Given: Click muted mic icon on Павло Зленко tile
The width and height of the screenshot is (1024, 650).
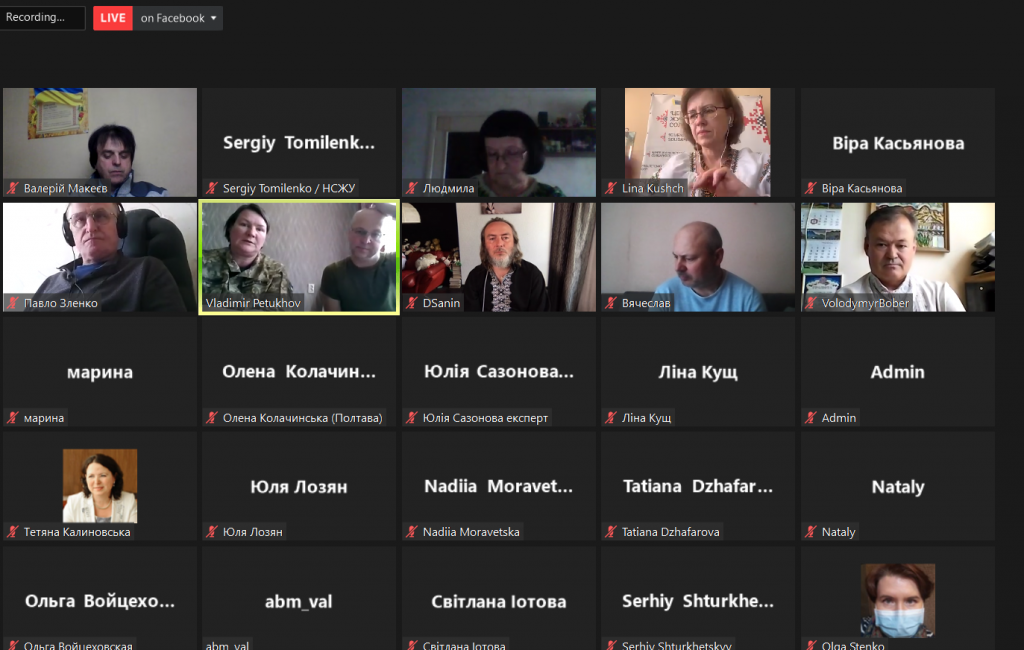Looking at the screenshot, I should pyautogui.click(x=13, y=303).
